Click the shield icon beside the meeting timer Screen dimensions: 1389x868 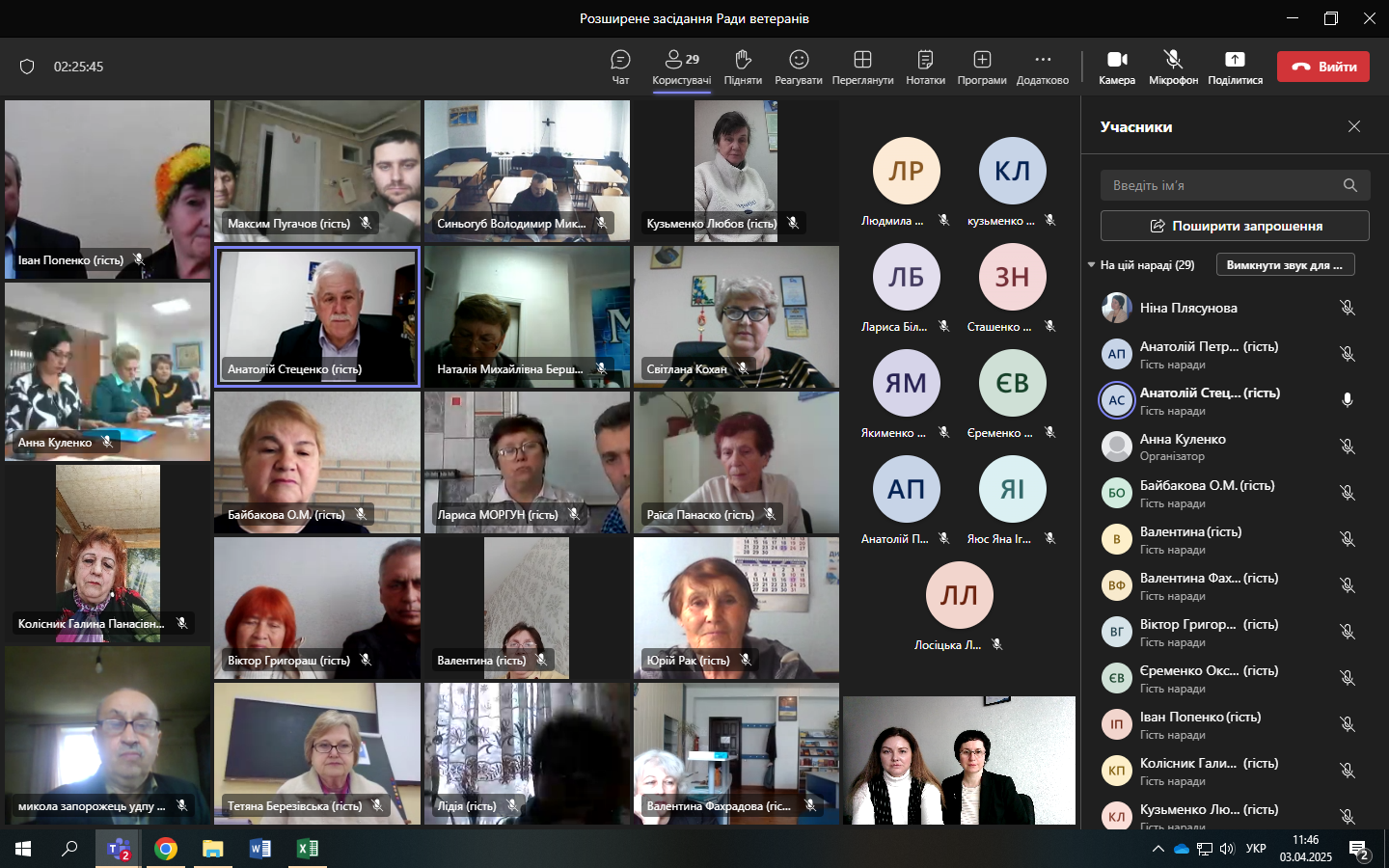pyautogui.click(x=27, y=67)
